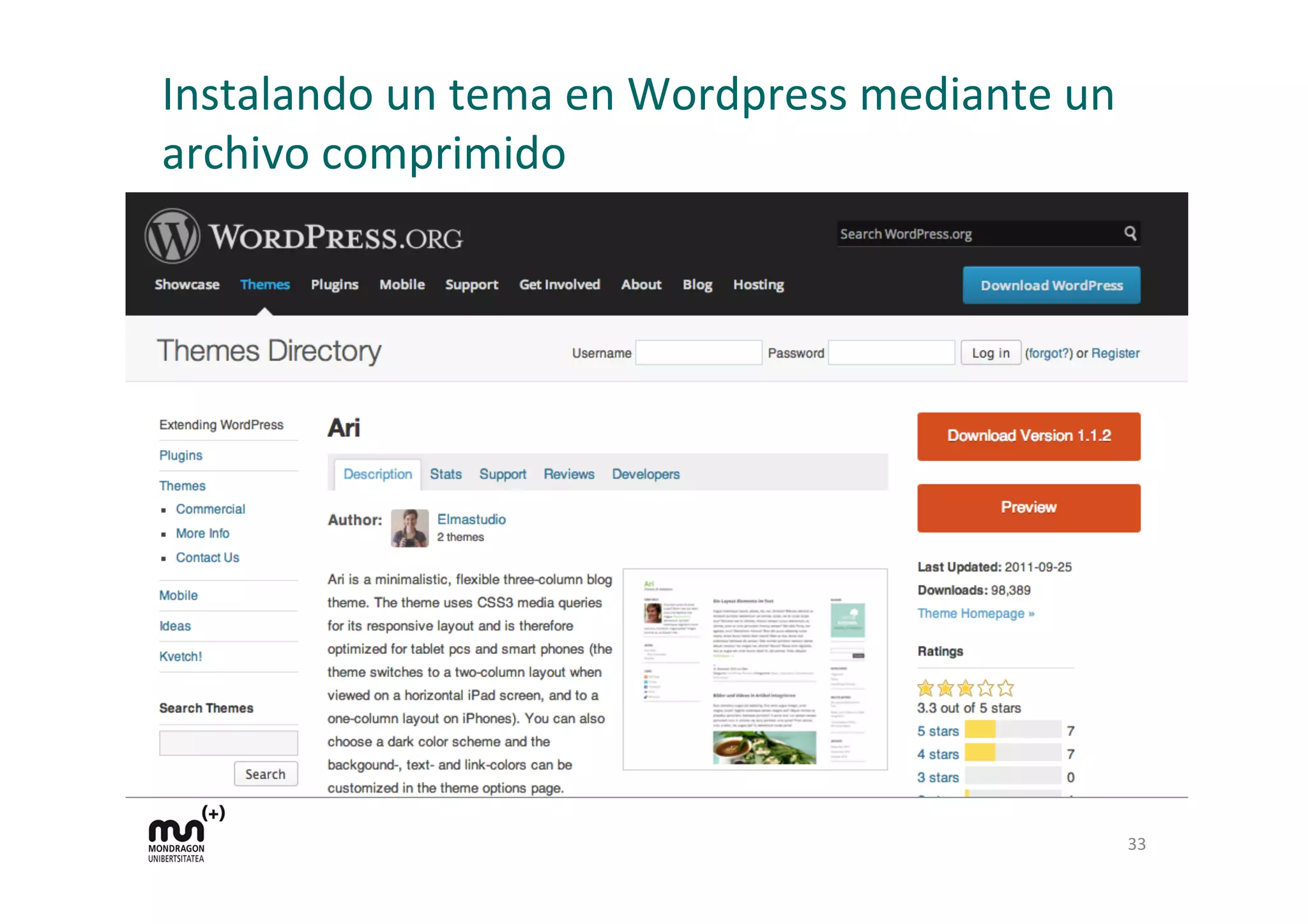1308x924 pixels.
Task: Select the Description tab
Action: coord(377,474)
